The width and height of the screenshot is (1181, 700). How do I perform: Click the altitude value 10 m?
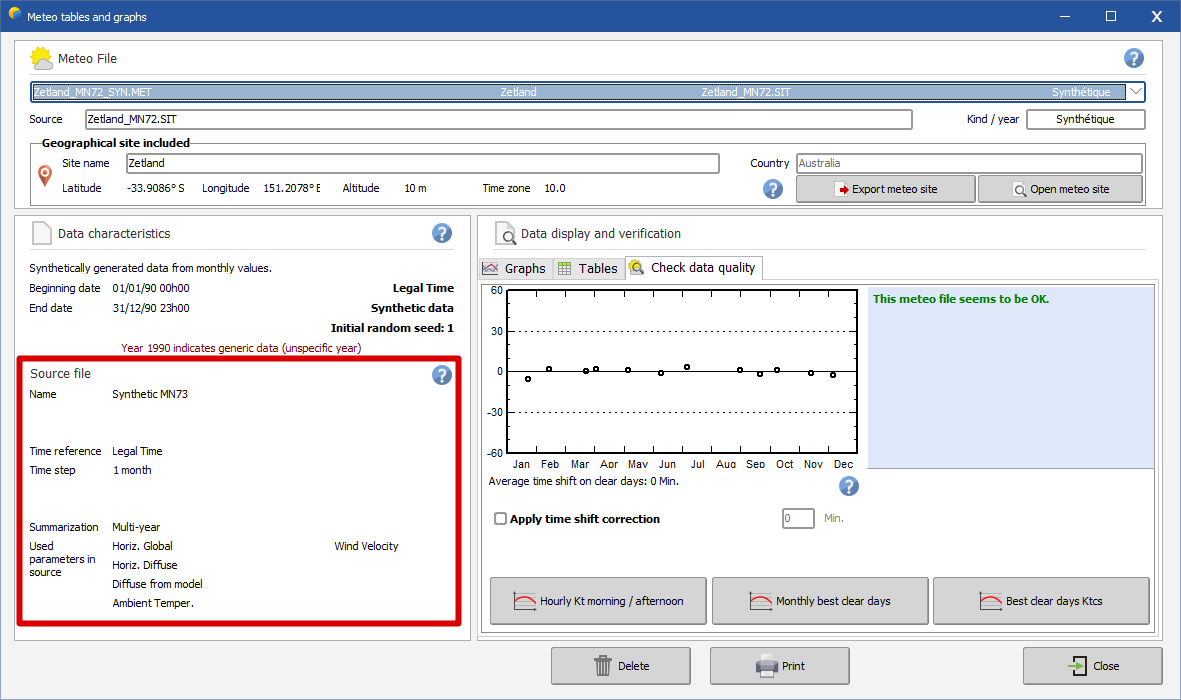point(415,188)
